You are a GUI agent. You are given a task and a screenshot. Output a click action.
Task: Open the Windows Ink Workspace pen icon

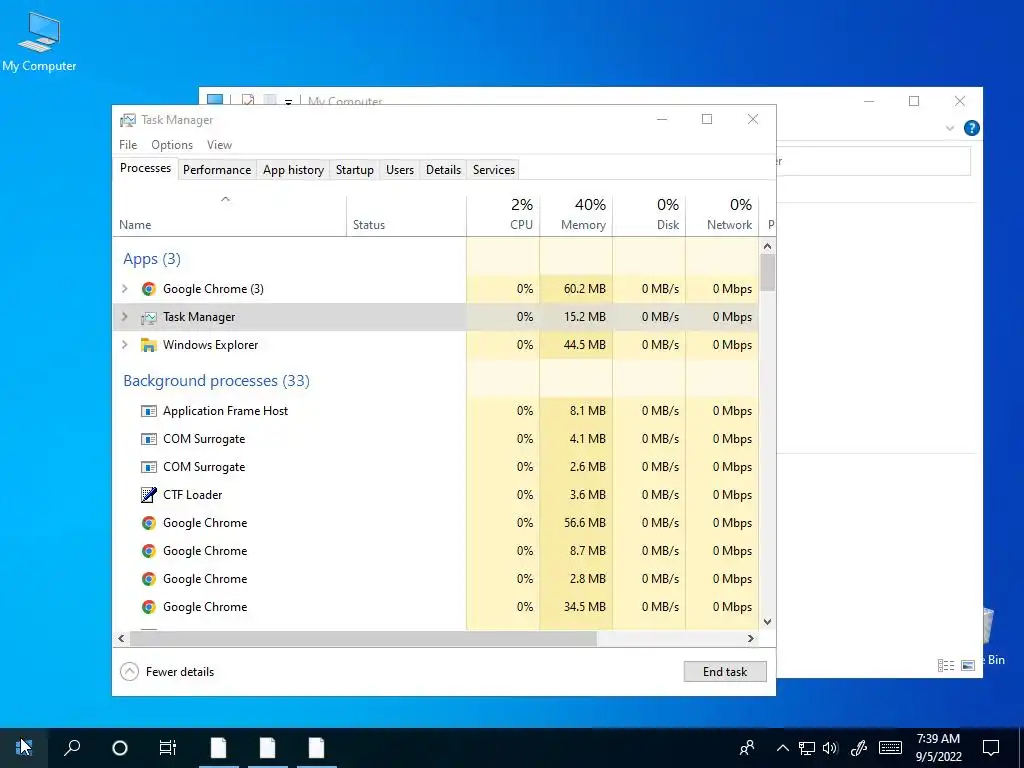859,748
